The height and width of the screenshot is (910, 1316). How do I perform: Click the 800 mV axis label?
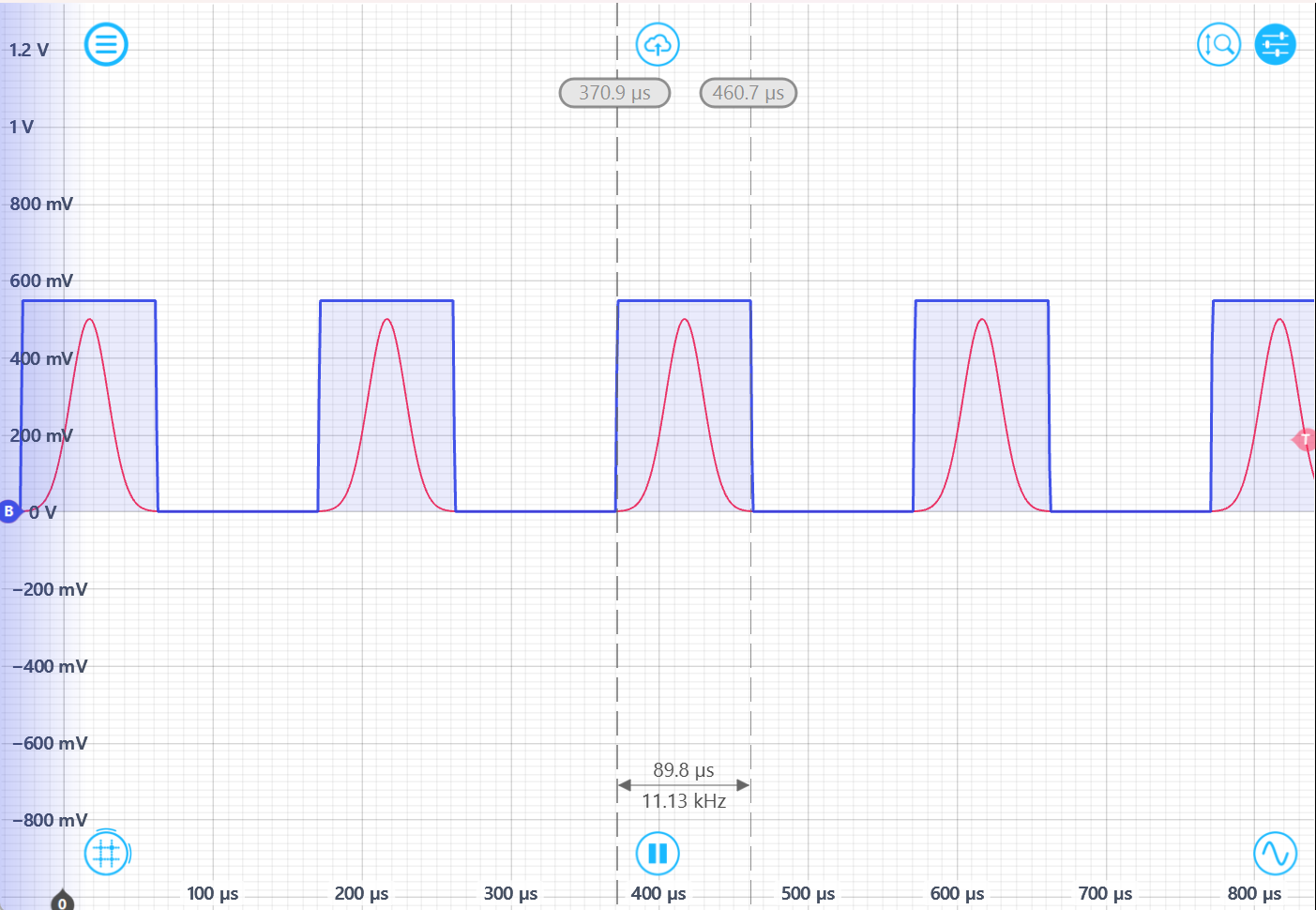pyautogui.click(x=41, y=204)
